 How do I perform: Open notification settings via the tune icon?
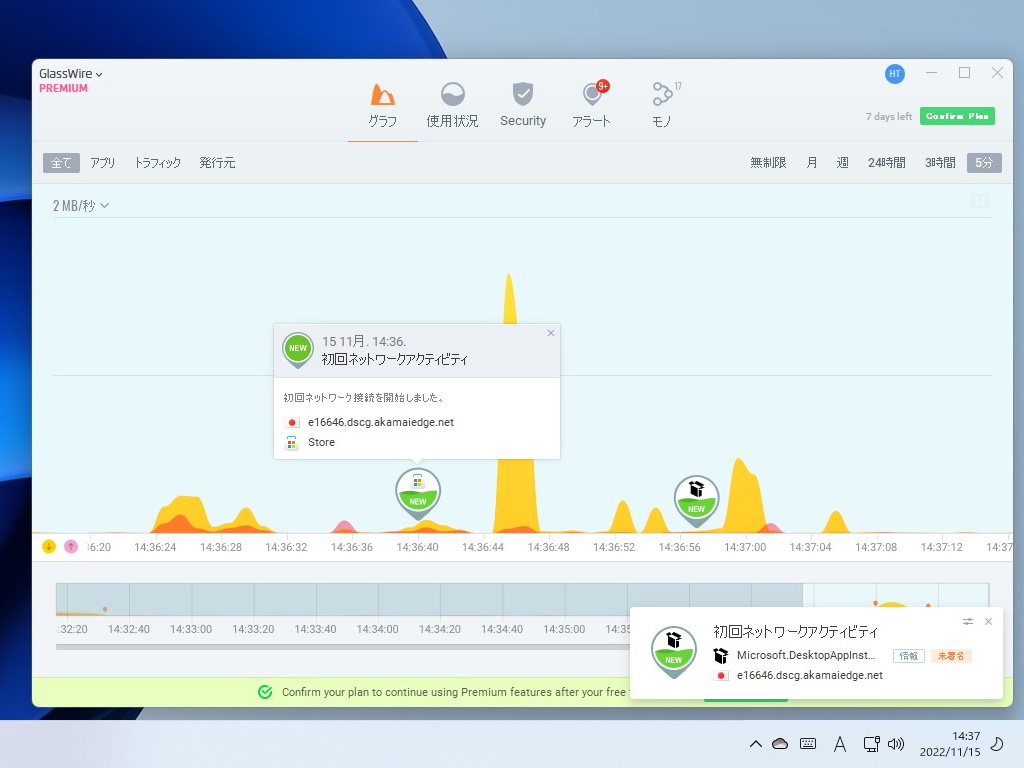[967, 621]
